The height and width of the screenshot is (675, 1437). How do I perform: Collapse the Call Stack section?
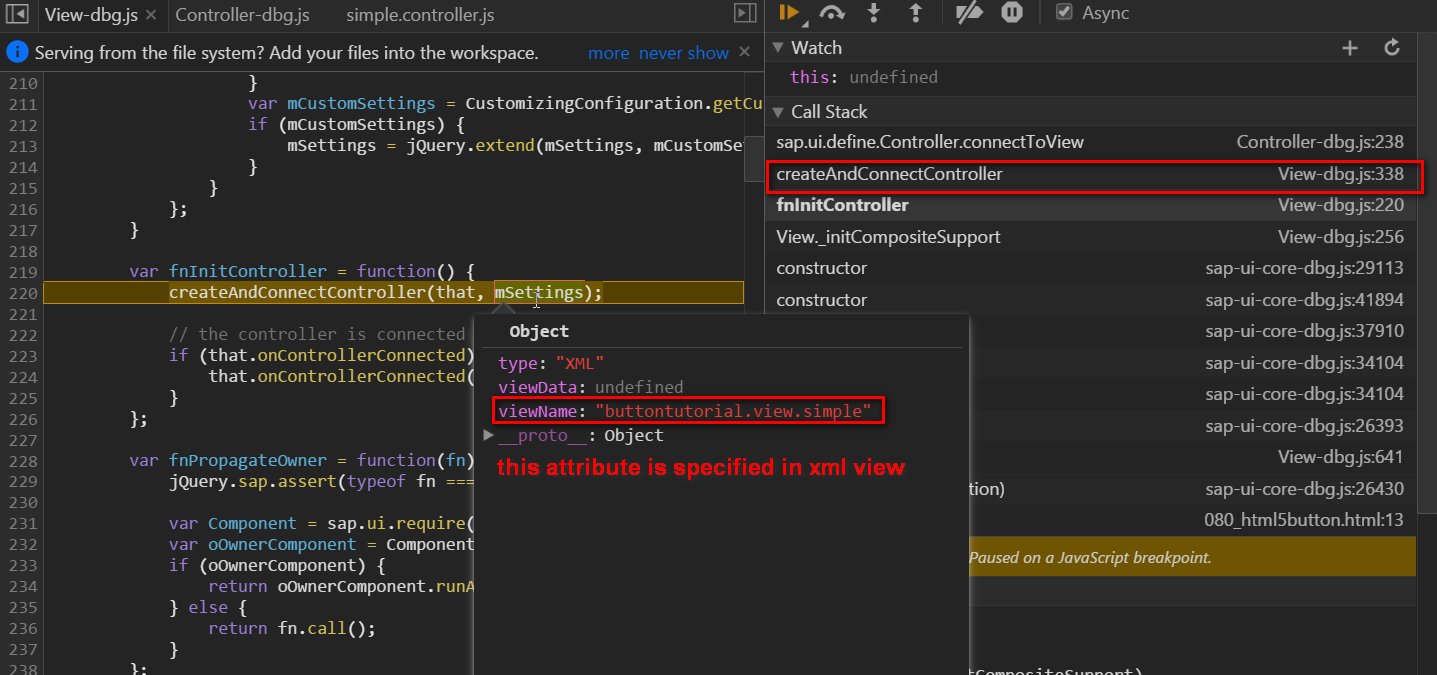coord(779,112)
